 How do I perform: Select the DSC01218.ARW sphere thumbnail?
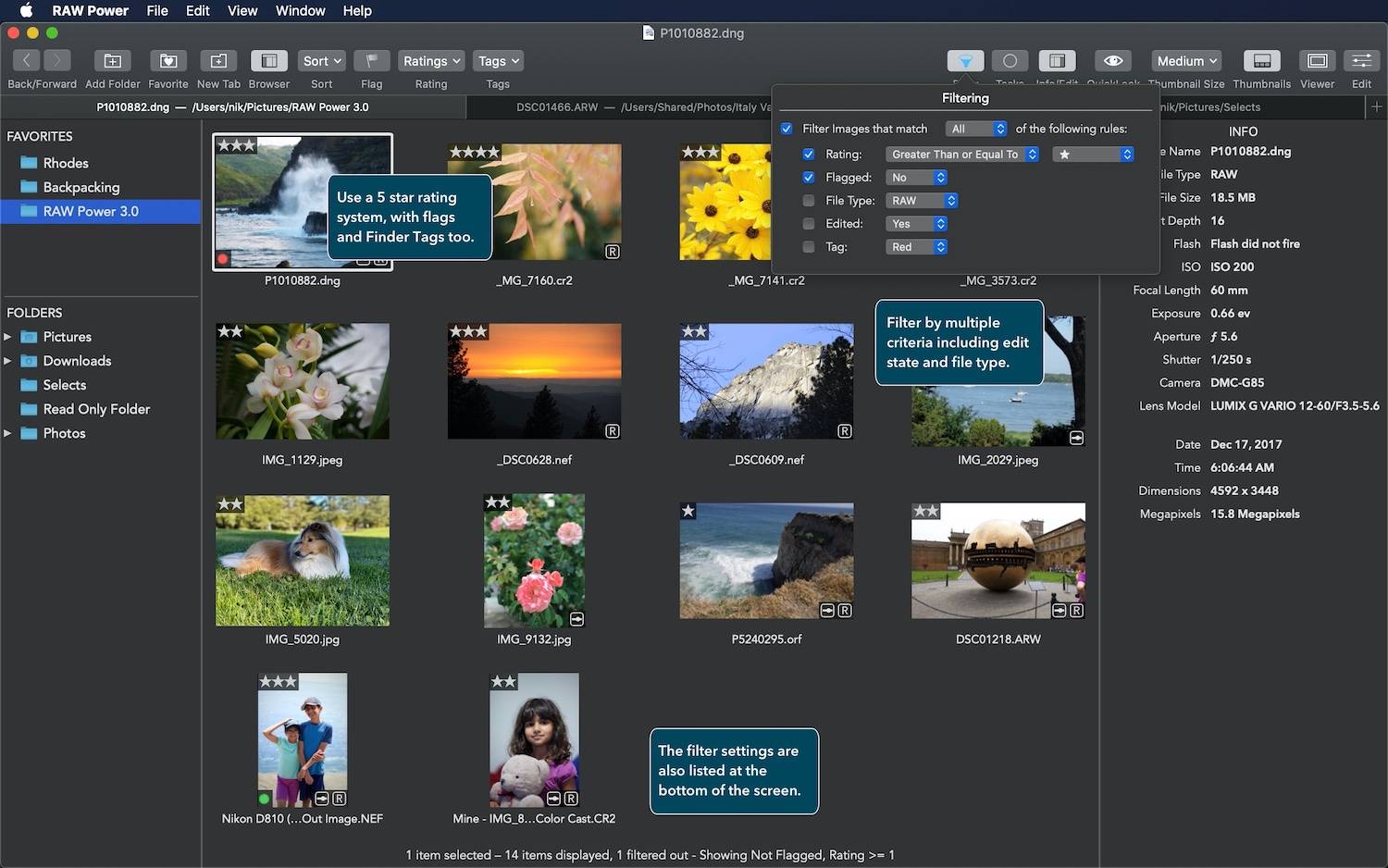click(x=998, y=561)
